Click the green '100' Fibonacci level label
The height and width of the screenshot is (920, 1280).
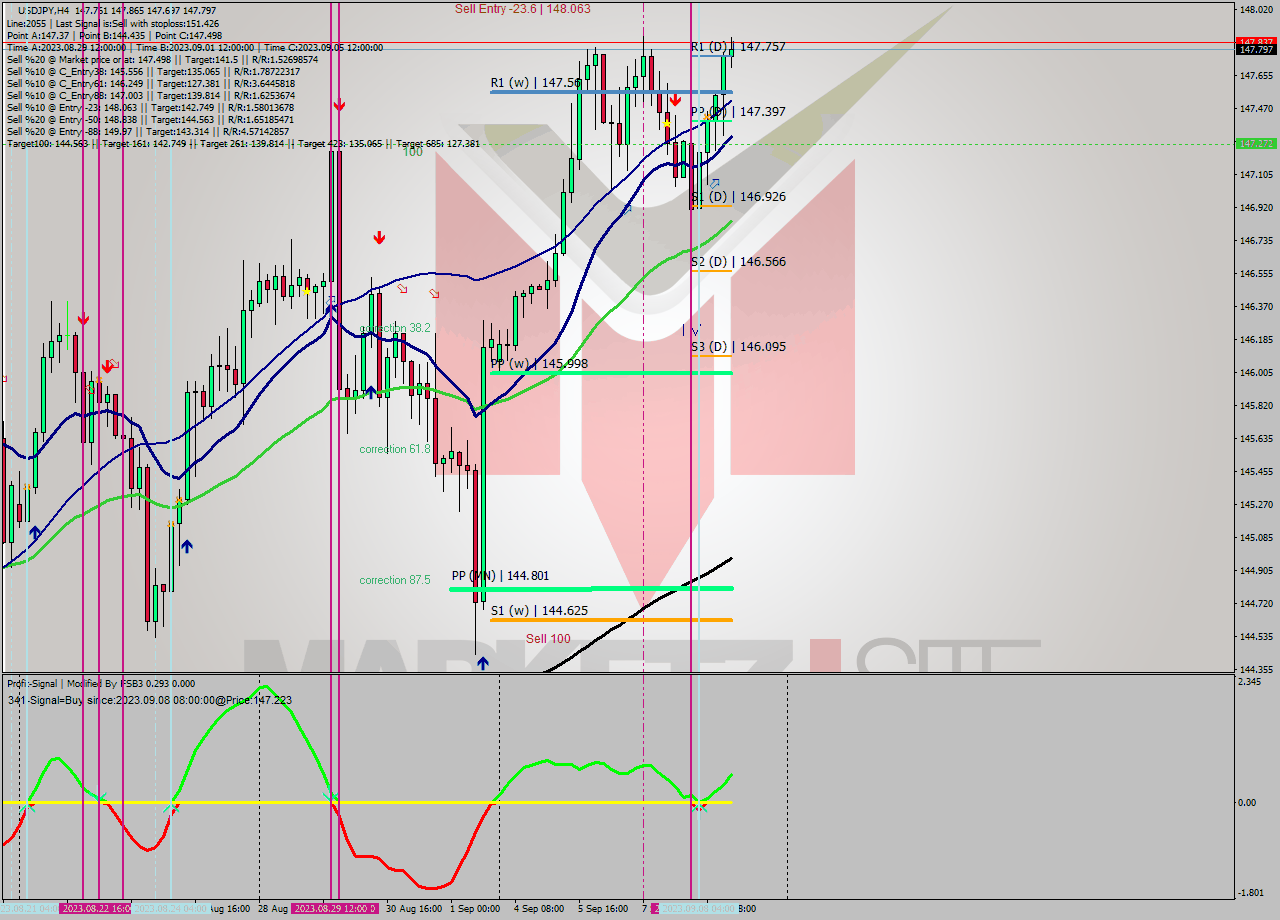(412, 152)
